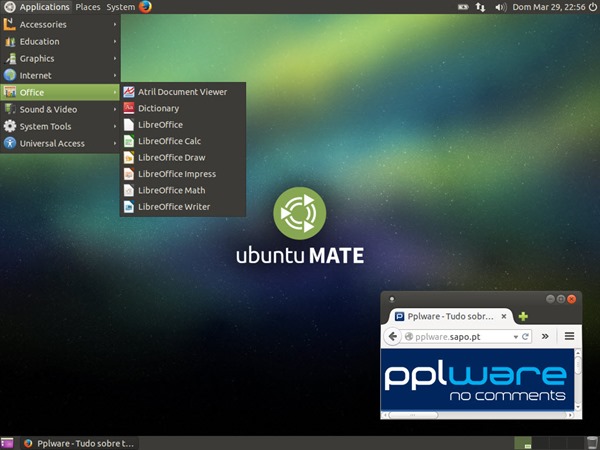Open the Applications menu
Viewport: 600px width, 450px height.
44,7
